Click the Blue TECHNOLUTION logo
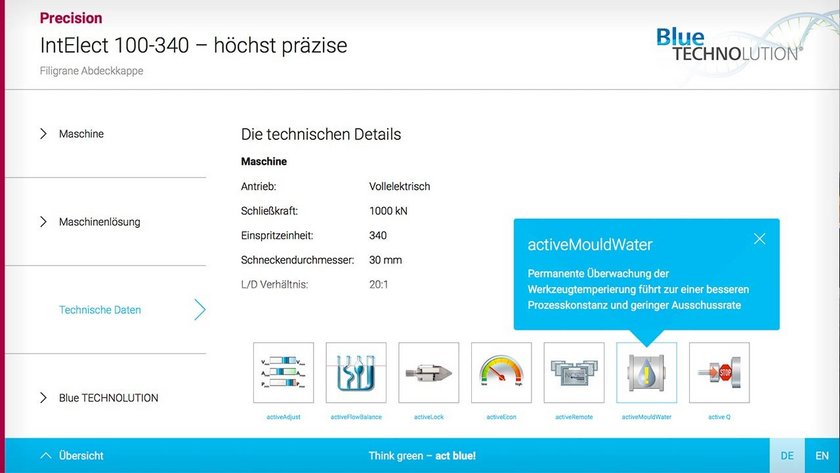This screenshot has height=473, width=840. [x=730, y=45]
